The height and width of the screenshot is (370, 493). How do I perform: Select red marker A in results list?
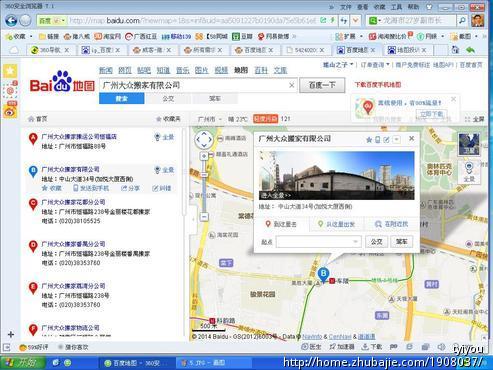[33, 139]
